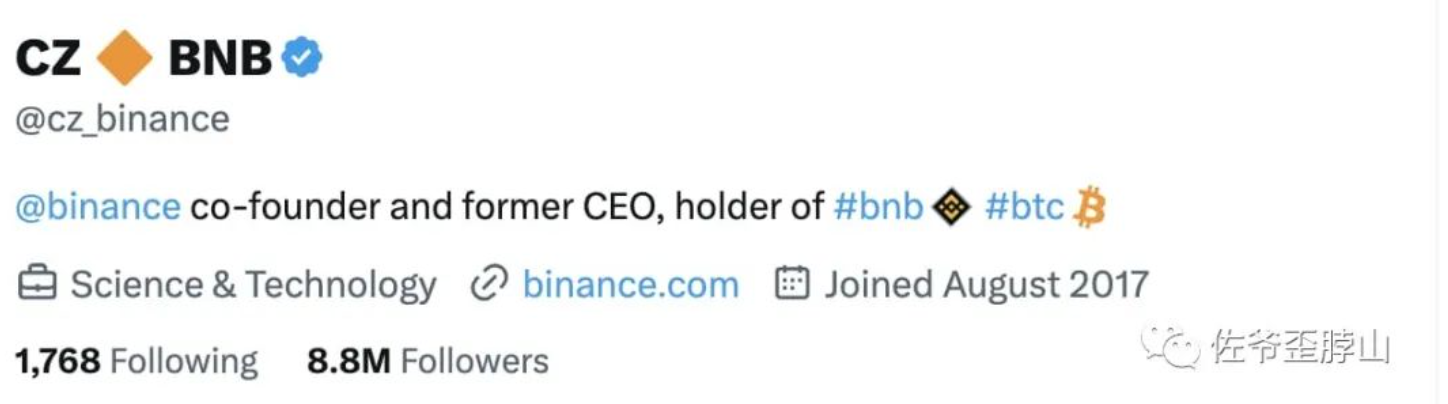View the 8.8M Followers list
The height and width of the screenshot is (404, 1448).
(428, 361)
